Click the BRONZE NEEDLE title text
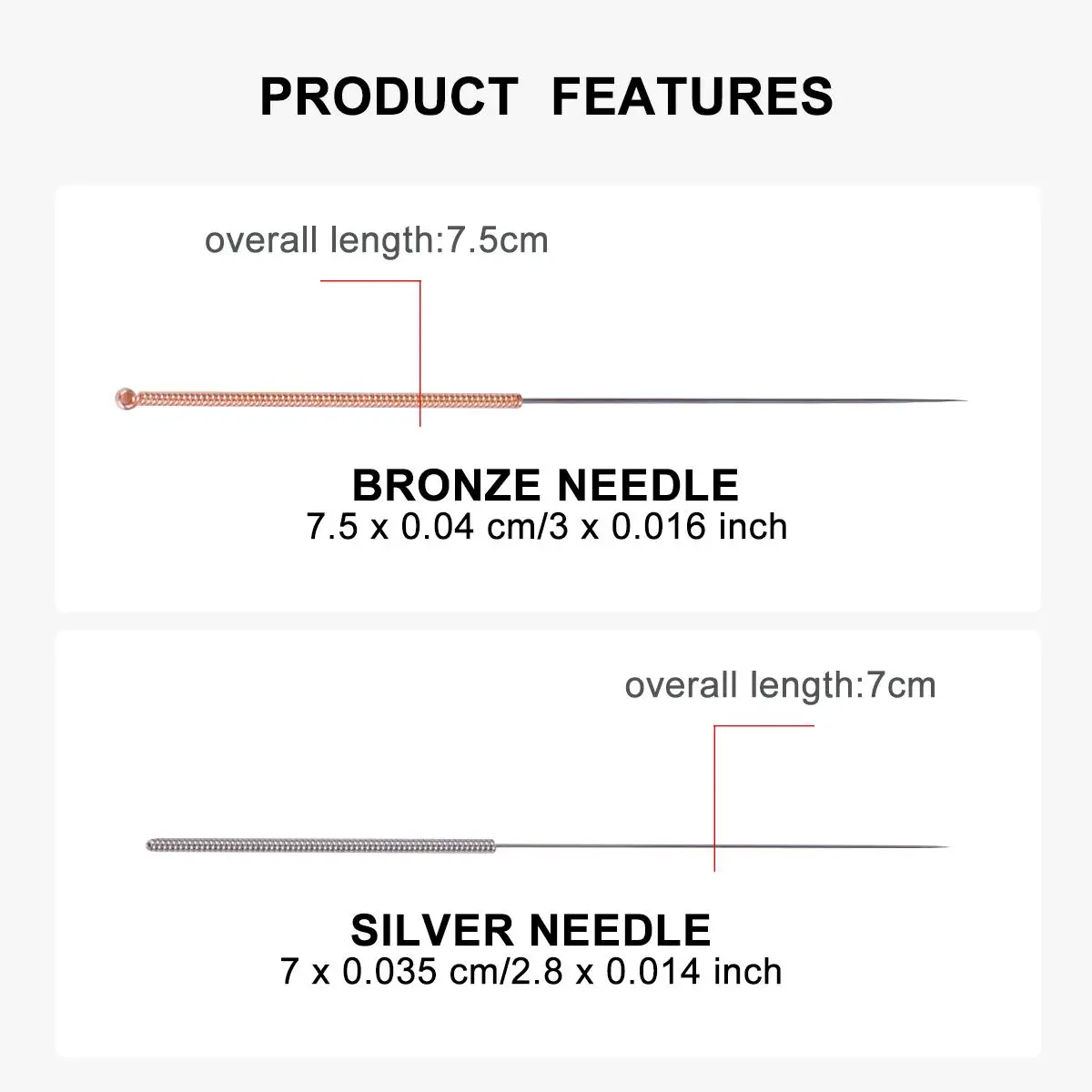The image size is (1092, 1092). (x=545, y=485)
